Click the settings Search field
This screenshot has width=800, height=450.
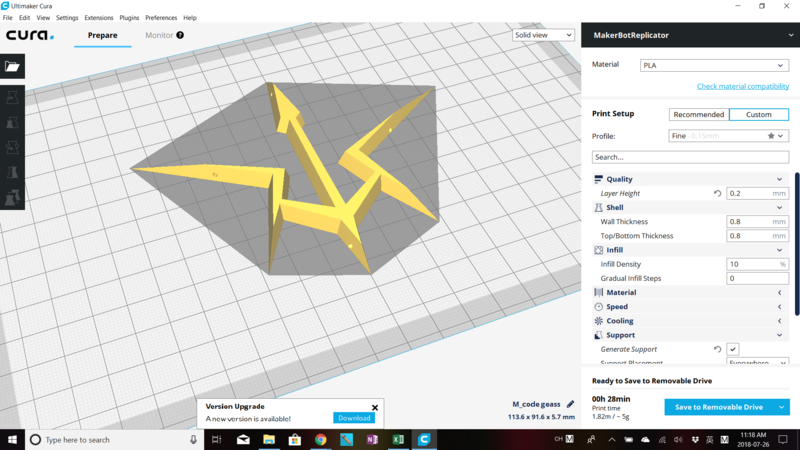pos(690,157)
